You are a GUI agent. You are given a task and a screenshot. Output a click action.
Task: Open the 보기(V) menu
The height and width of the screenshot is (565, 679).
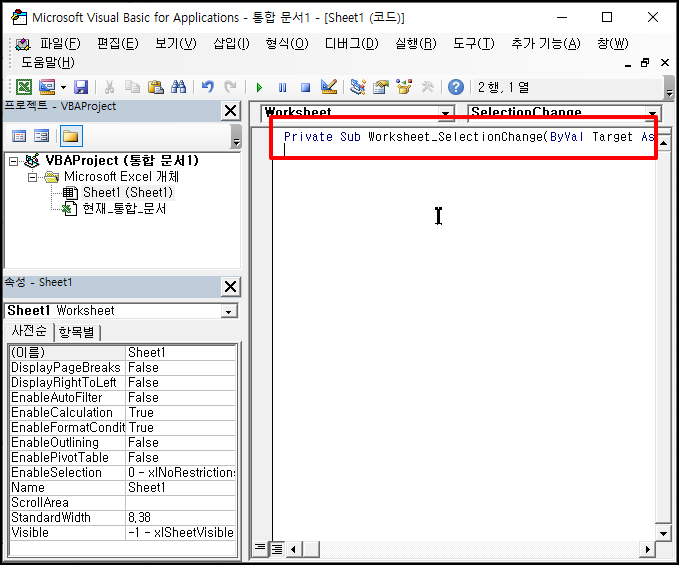[x=176, y=43]
